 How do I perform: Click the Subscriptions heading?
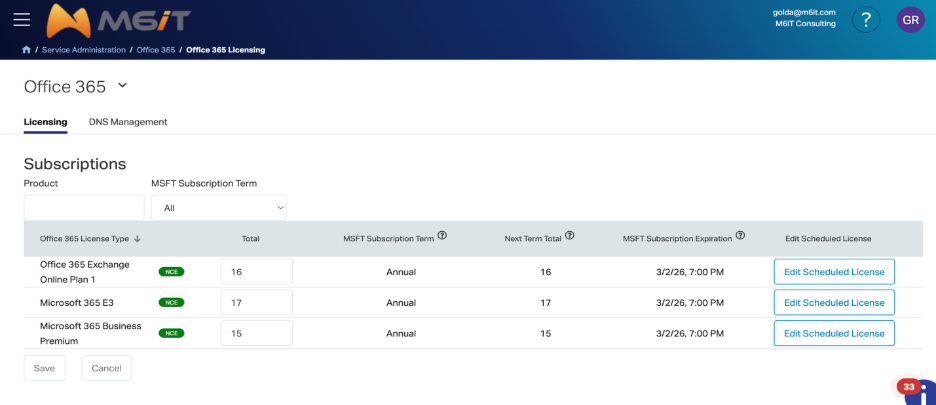coord(75,164)
